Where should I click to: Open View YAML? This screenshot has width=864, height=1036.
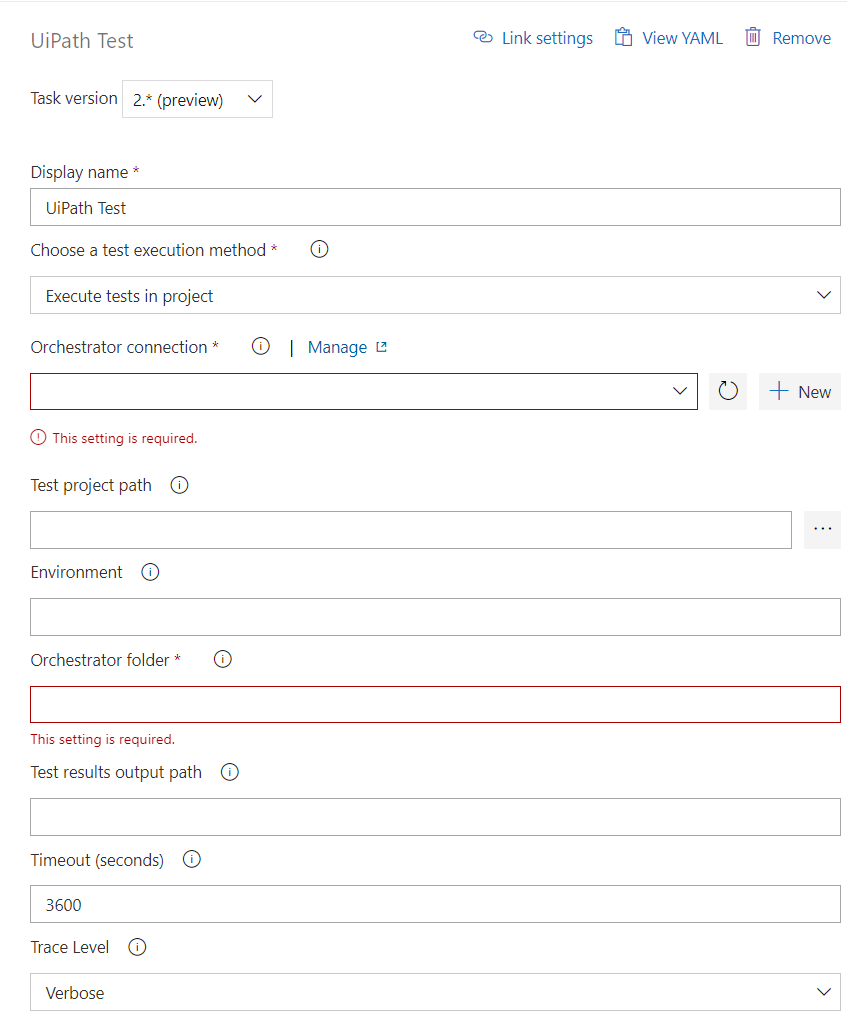(x=668, y=38)
